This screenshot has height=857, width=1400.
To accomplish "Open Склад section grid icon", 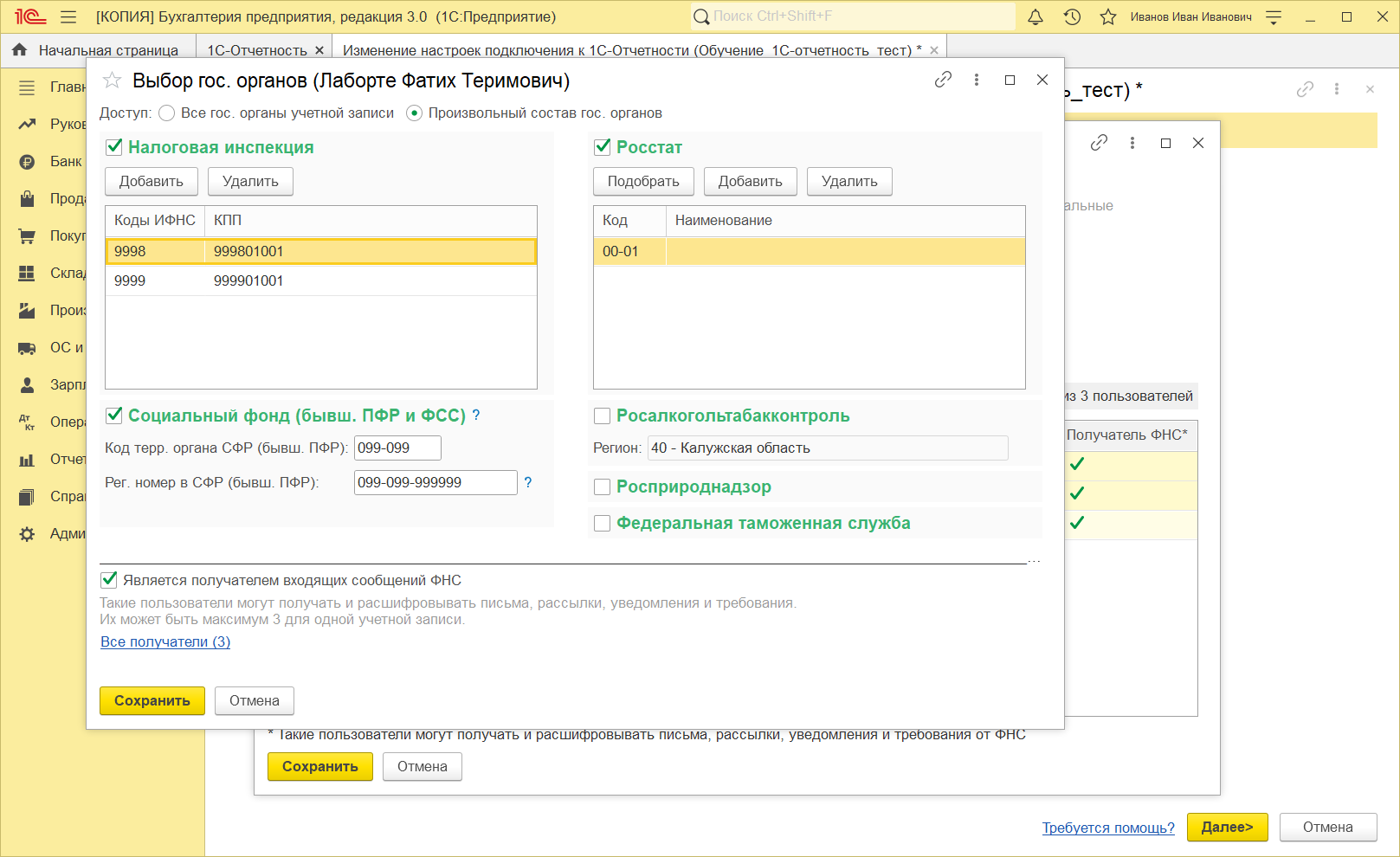I will (x=27, y=274).
